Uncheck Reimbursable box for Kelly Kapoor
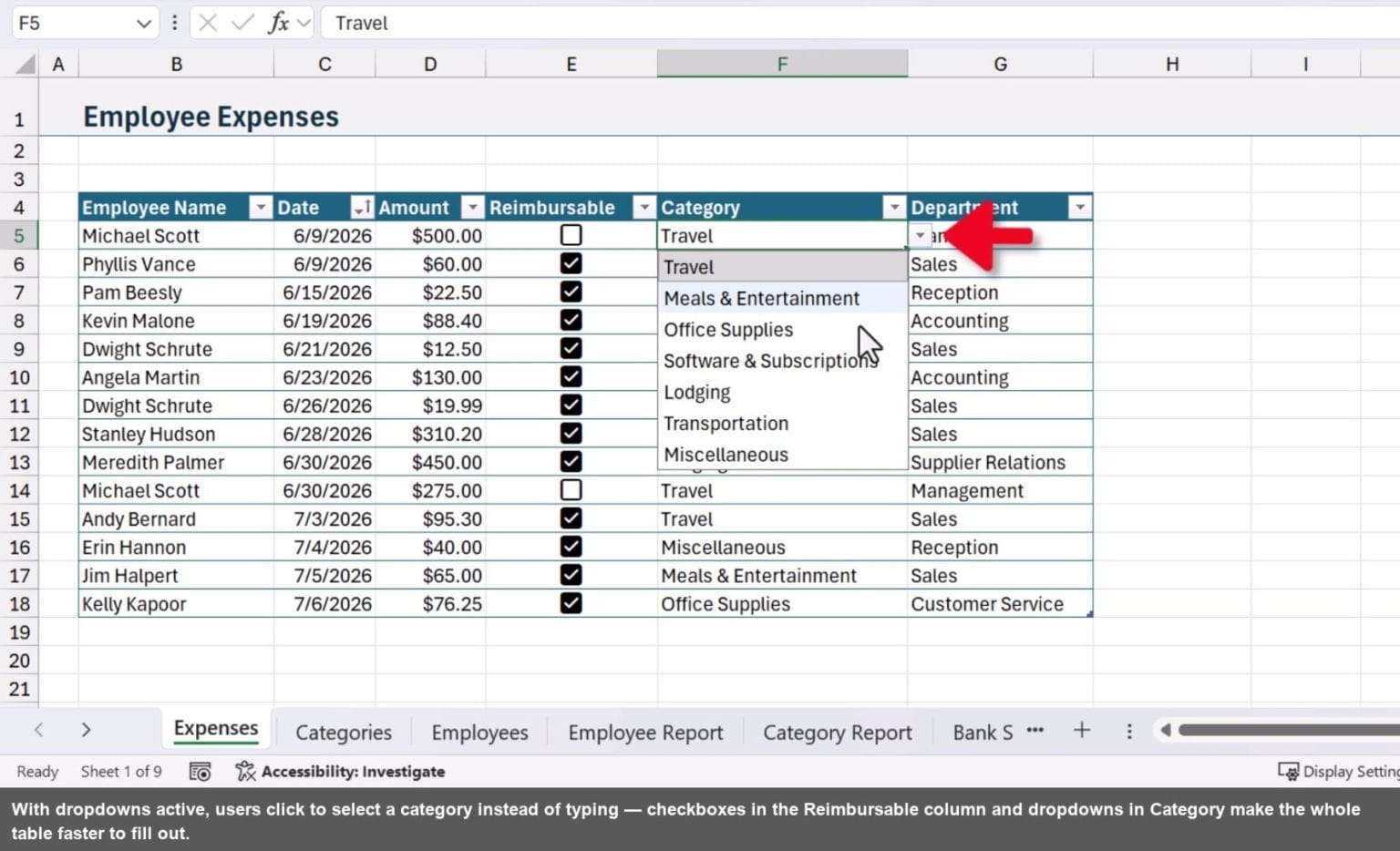The height and width of the screenshot is (851, 1400). point(571,603)
